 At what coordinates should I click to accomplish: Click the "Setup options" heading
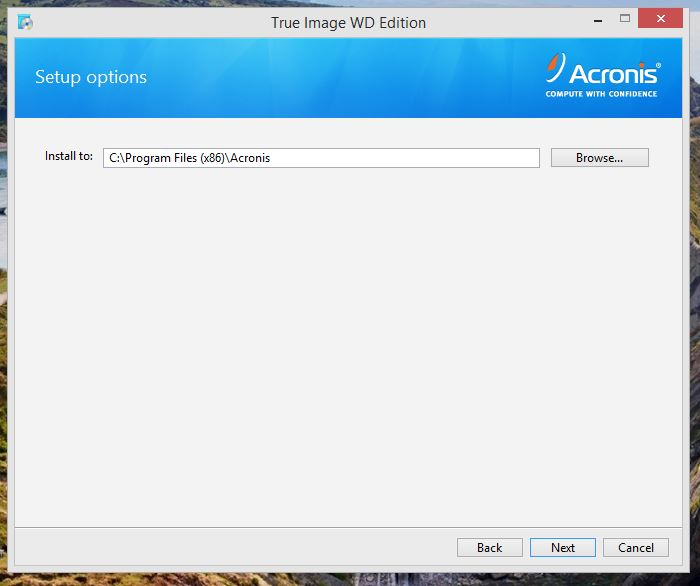coord(91,77)
